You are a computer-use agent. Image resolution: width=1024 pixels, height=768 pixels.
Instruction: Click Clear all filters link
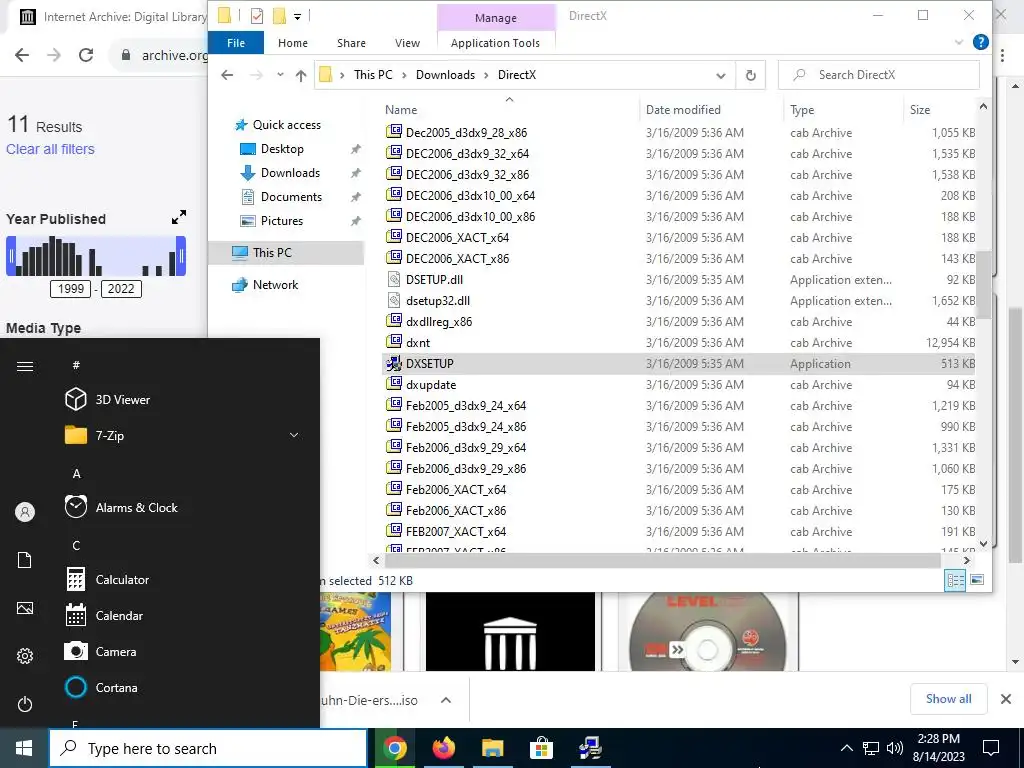50,149
